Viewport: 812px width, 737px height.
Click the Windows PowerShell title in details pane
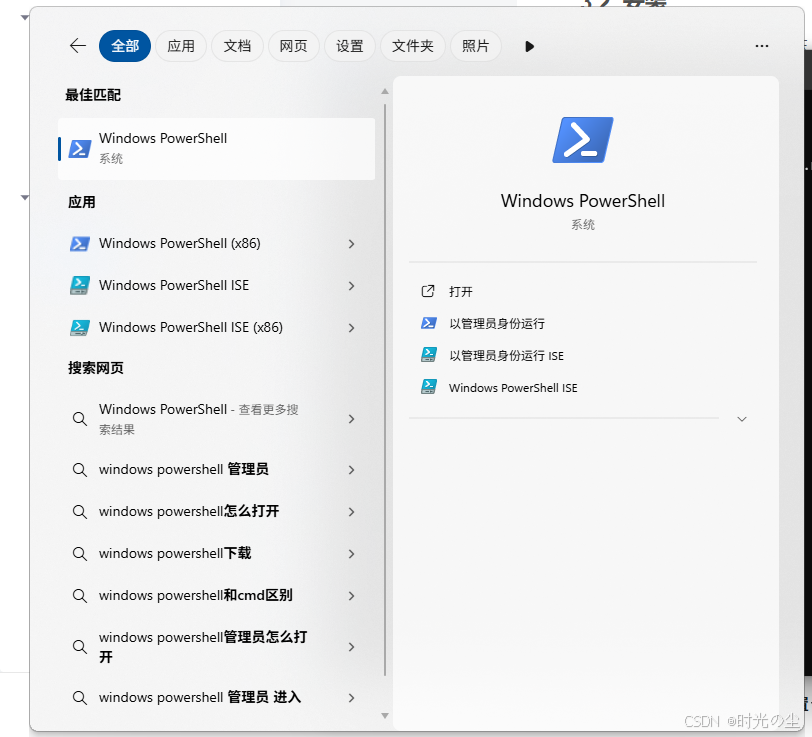583,201
